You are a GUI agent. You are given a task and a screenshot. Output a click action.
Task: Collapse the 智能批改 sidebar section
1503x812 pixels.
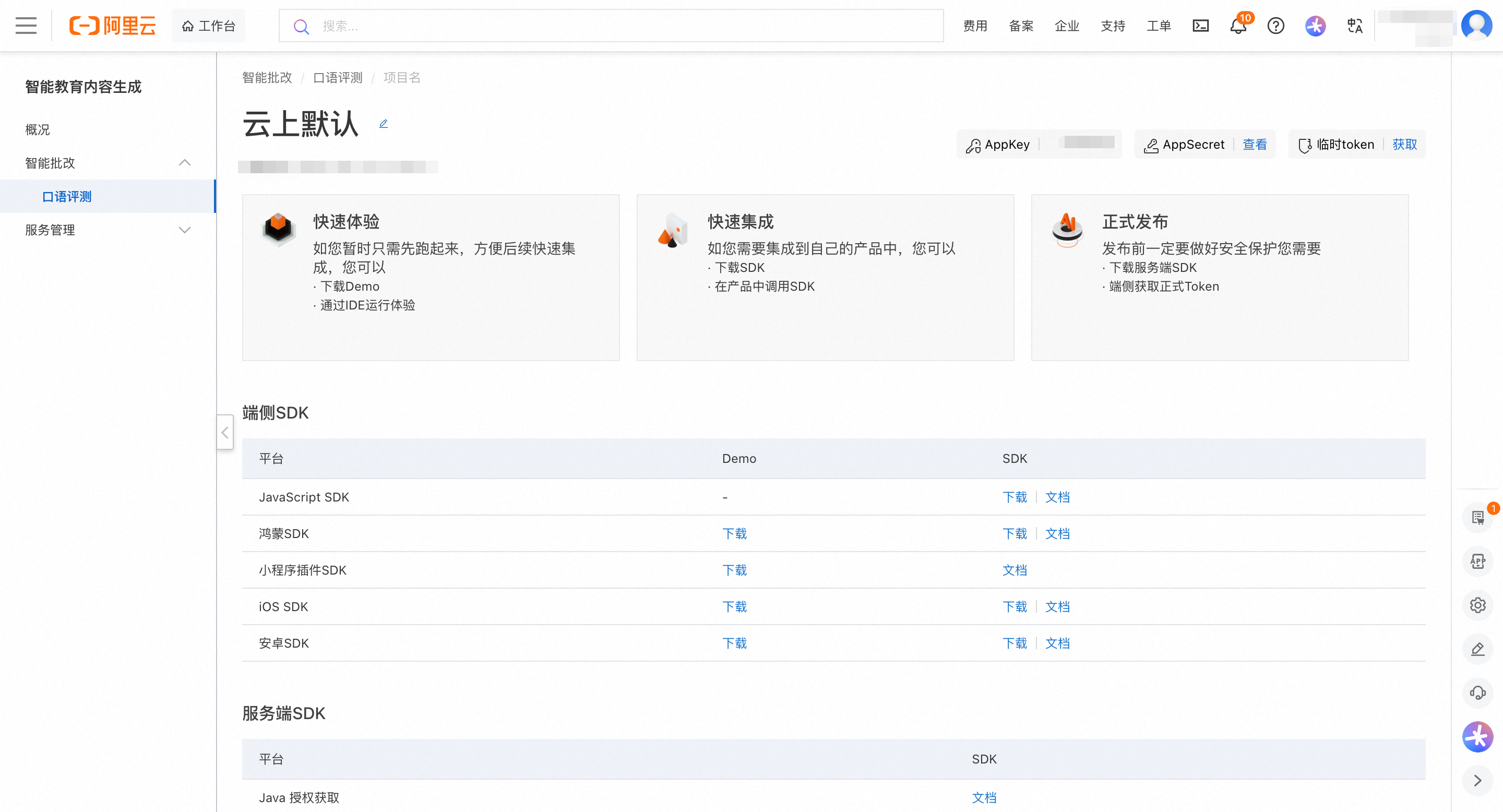click(184, 163)
